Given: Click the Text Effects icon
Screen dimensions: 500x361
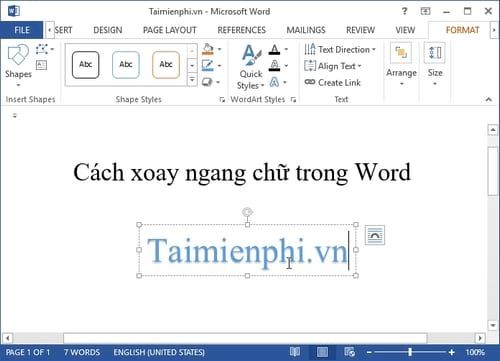Looking at the screenshot, I should click(274, 82).
